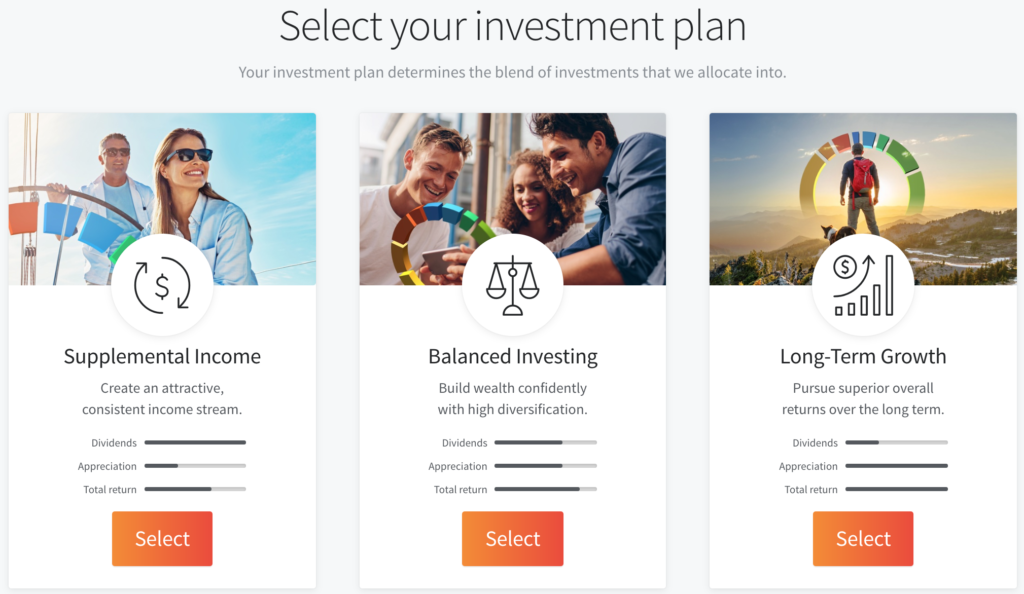Select the Supplemental Income plan
Screen dimensions: 1024x594
click(x=162, y=539)
